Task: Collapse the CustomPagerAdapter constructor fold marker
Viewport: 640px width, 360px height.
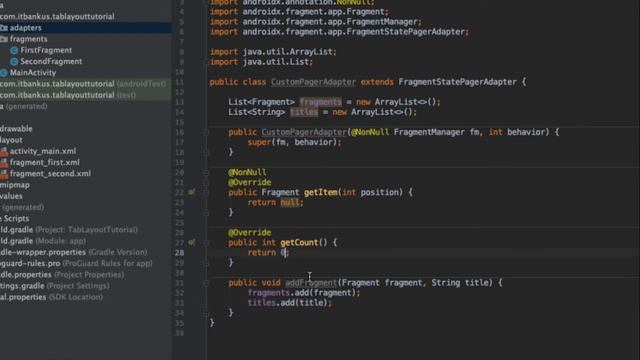Action: 206,132
